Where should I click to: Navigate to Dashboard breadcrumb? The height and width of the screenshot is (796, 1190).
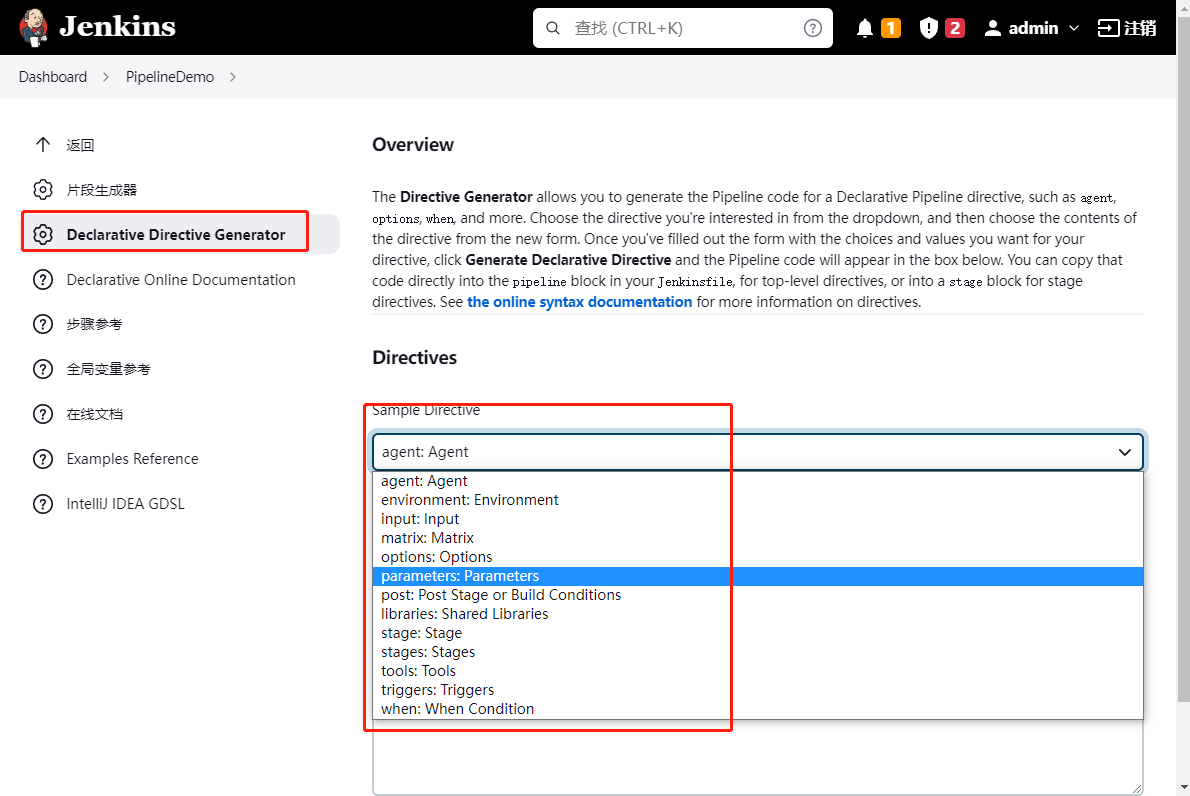point(52,76)
